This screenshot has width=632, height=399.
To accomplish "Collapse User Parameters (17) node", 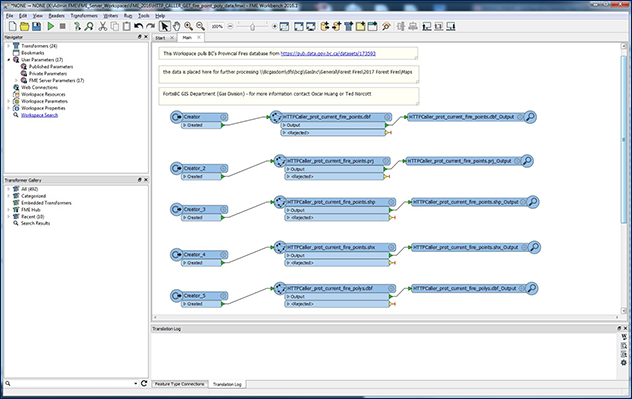I will 8,60.
